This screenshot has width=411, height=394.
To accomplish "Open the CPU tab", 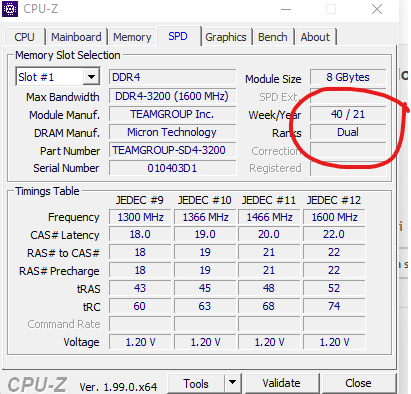I will pyautogui.click(x=24, y=37).
